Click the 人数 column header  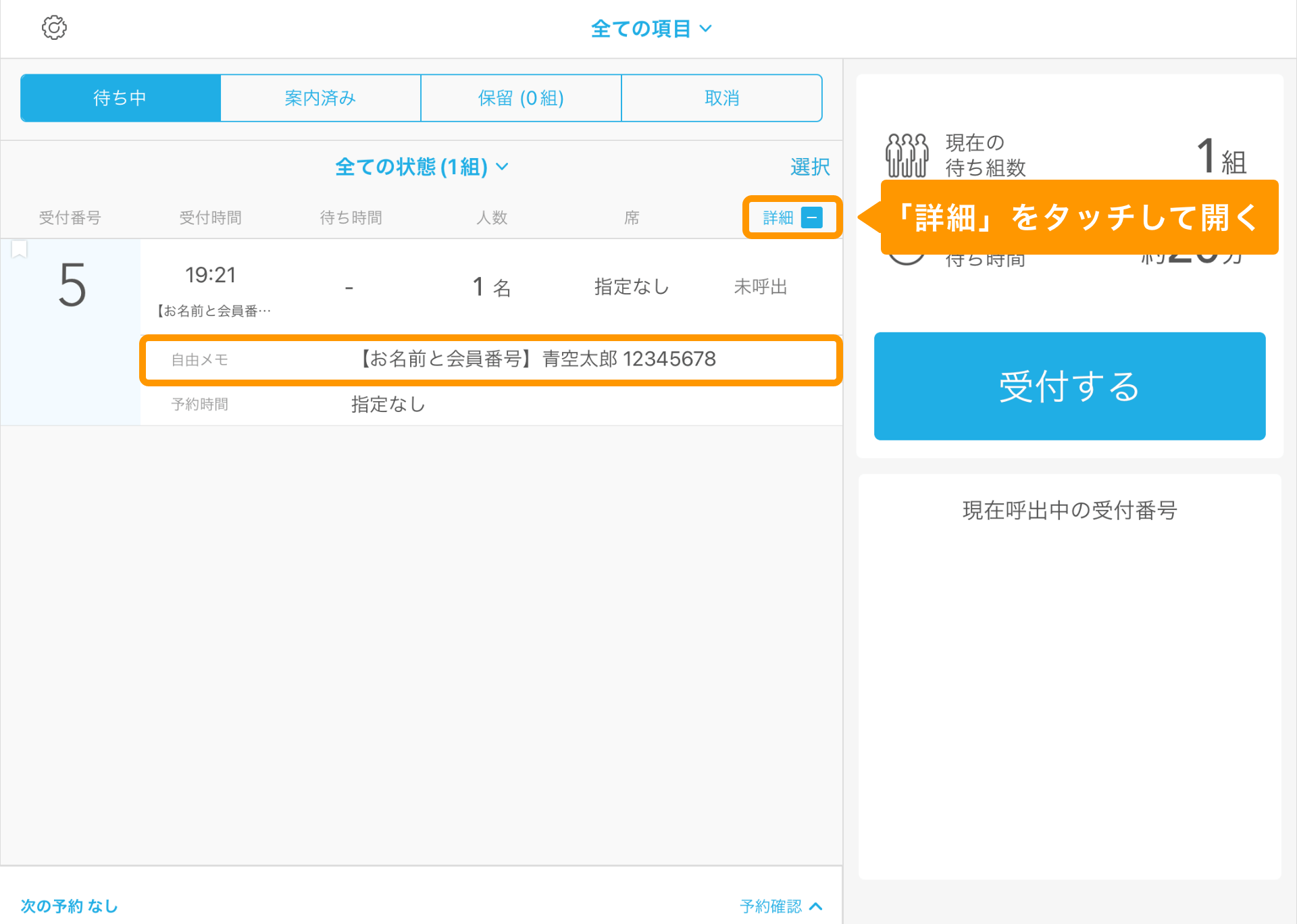[492, 217]
